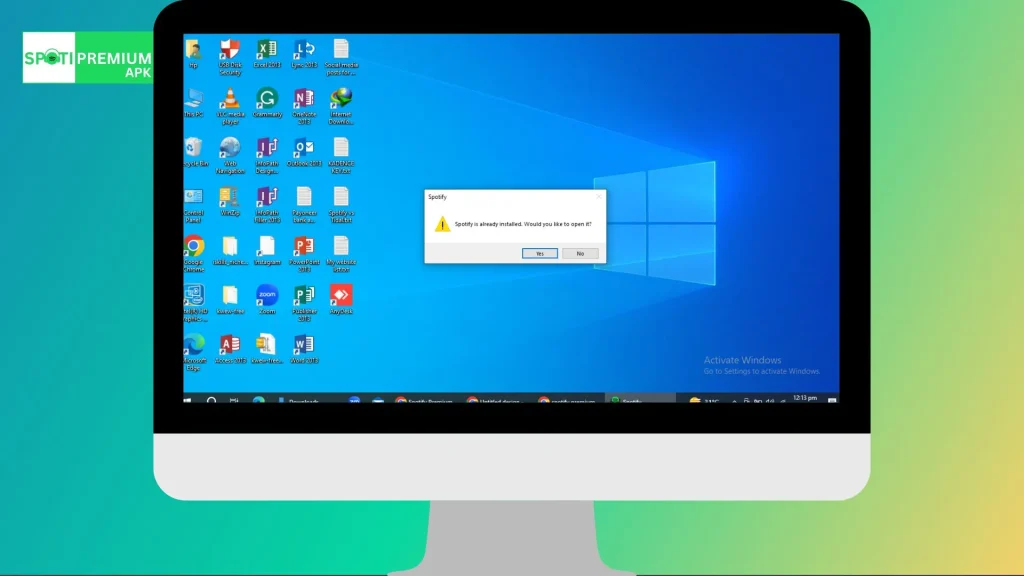Select the This PC icon
The width and height of the screenshot is (1024, 576).
tap(193, 103)
